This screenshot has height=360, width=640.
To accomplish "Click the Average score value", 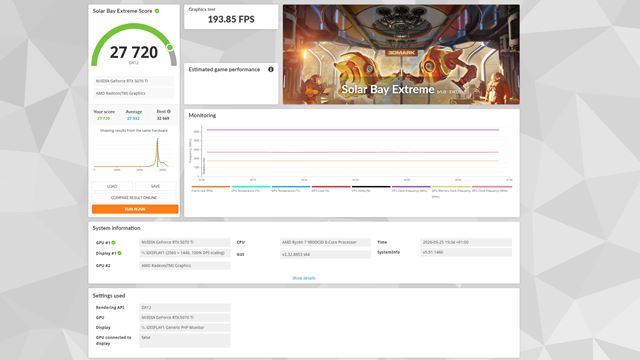I will [133, 118].
